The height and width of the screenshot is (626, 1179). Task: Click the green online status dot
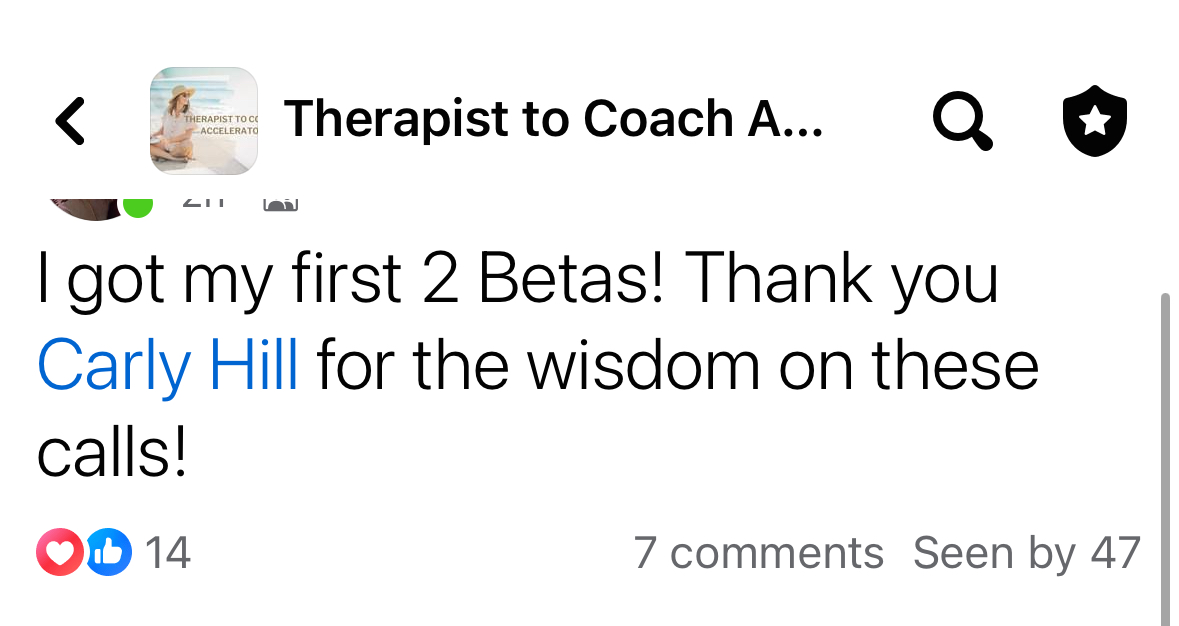tap(137, 203)
